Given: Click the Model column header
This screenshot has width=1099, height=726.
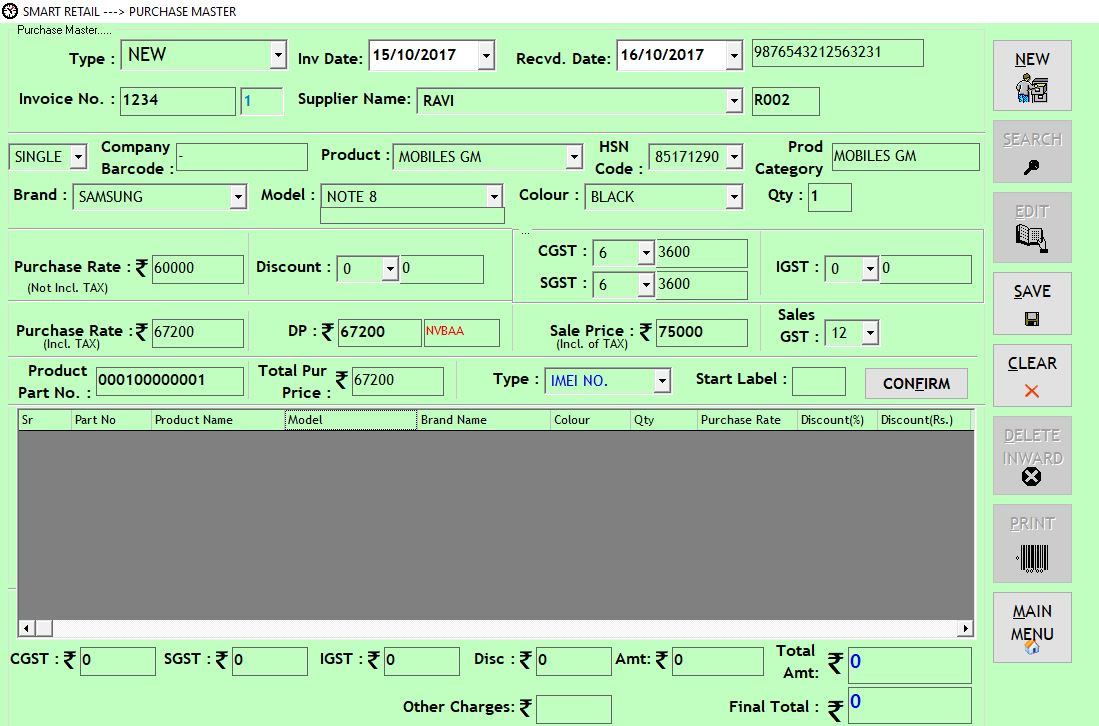Looking at the screenshot, I should [350, 420].
